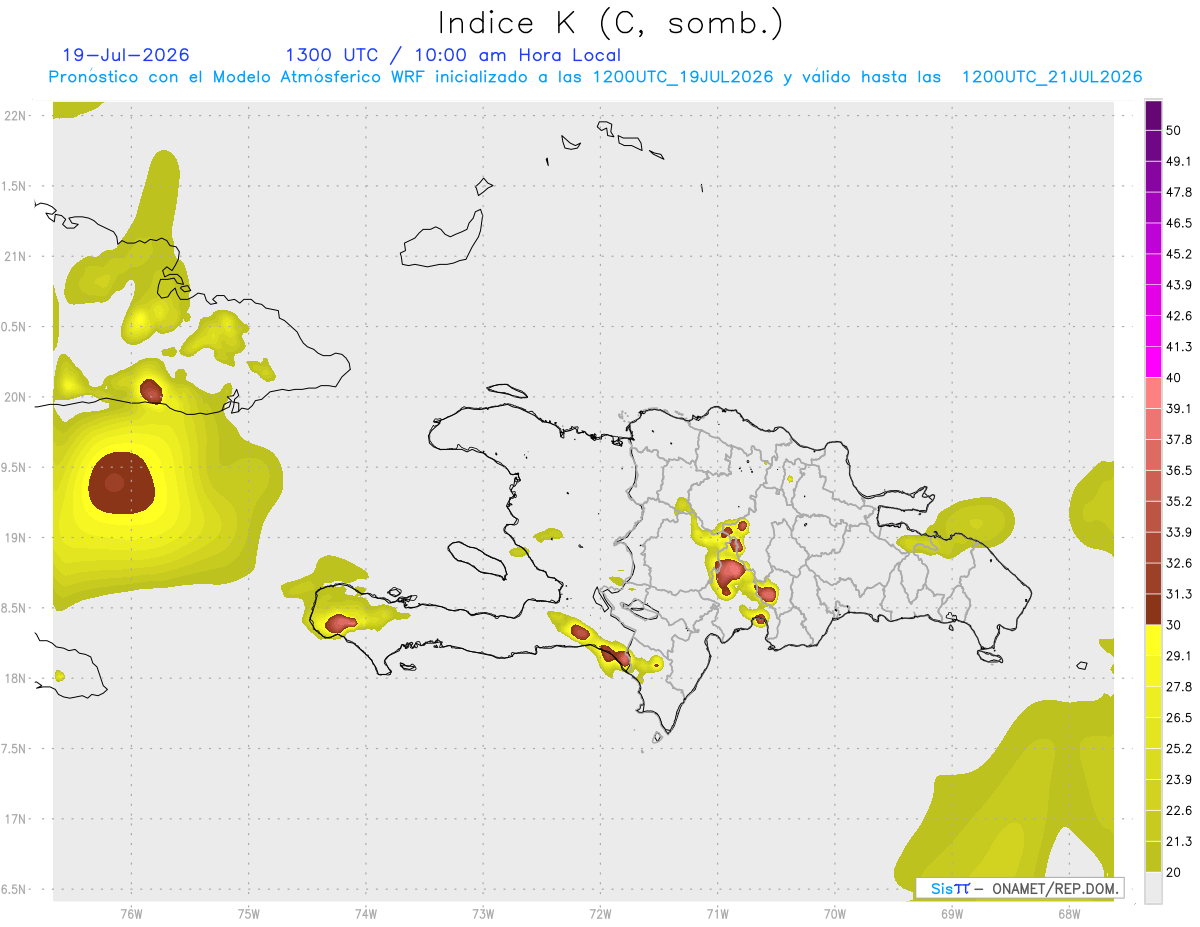Click the longitude label '76W'
Screen dimensions: 1200x927
point(131,913)
